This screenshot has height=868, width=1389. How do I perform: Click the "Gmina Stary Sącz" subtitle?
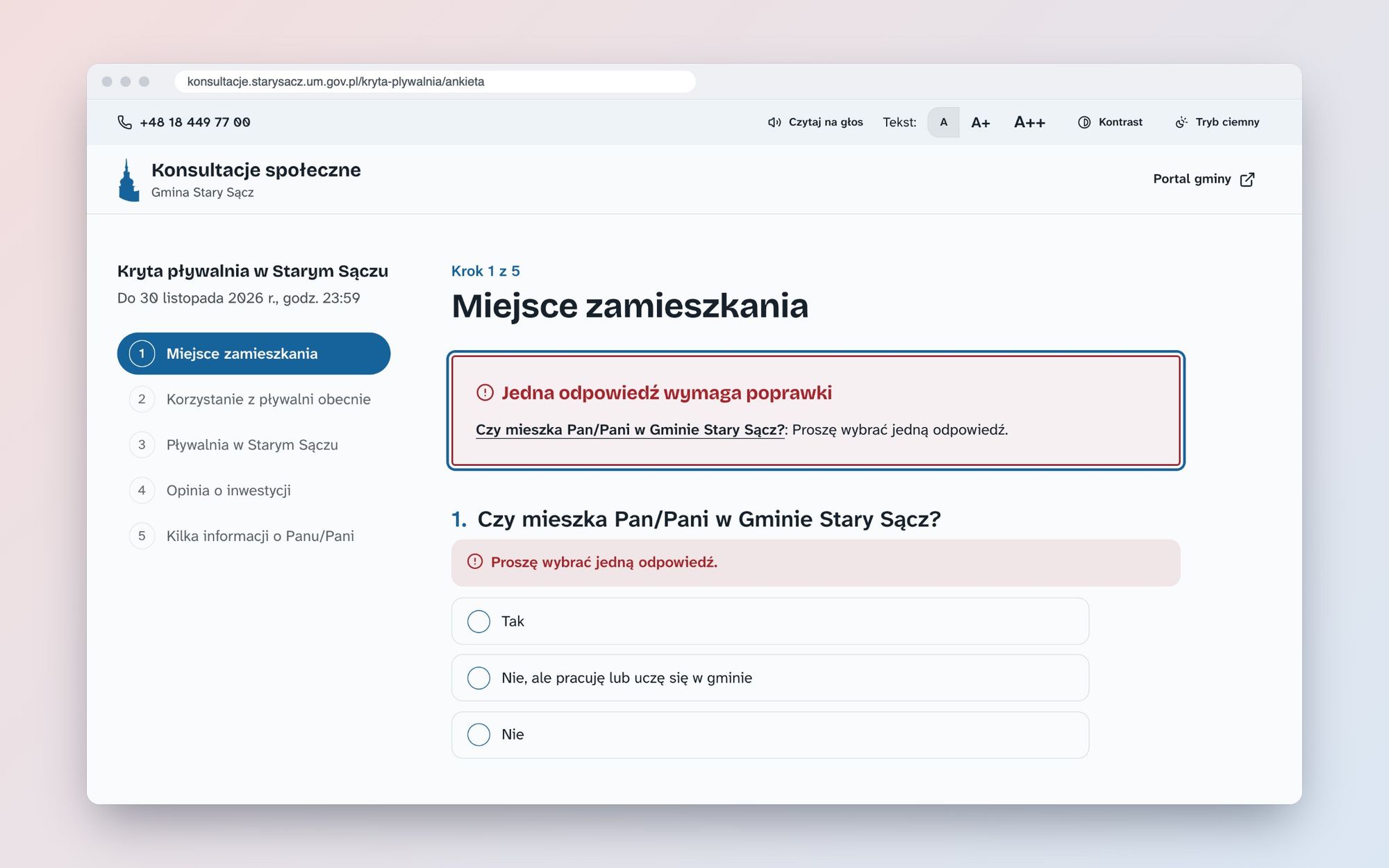(x=202, y=192)
